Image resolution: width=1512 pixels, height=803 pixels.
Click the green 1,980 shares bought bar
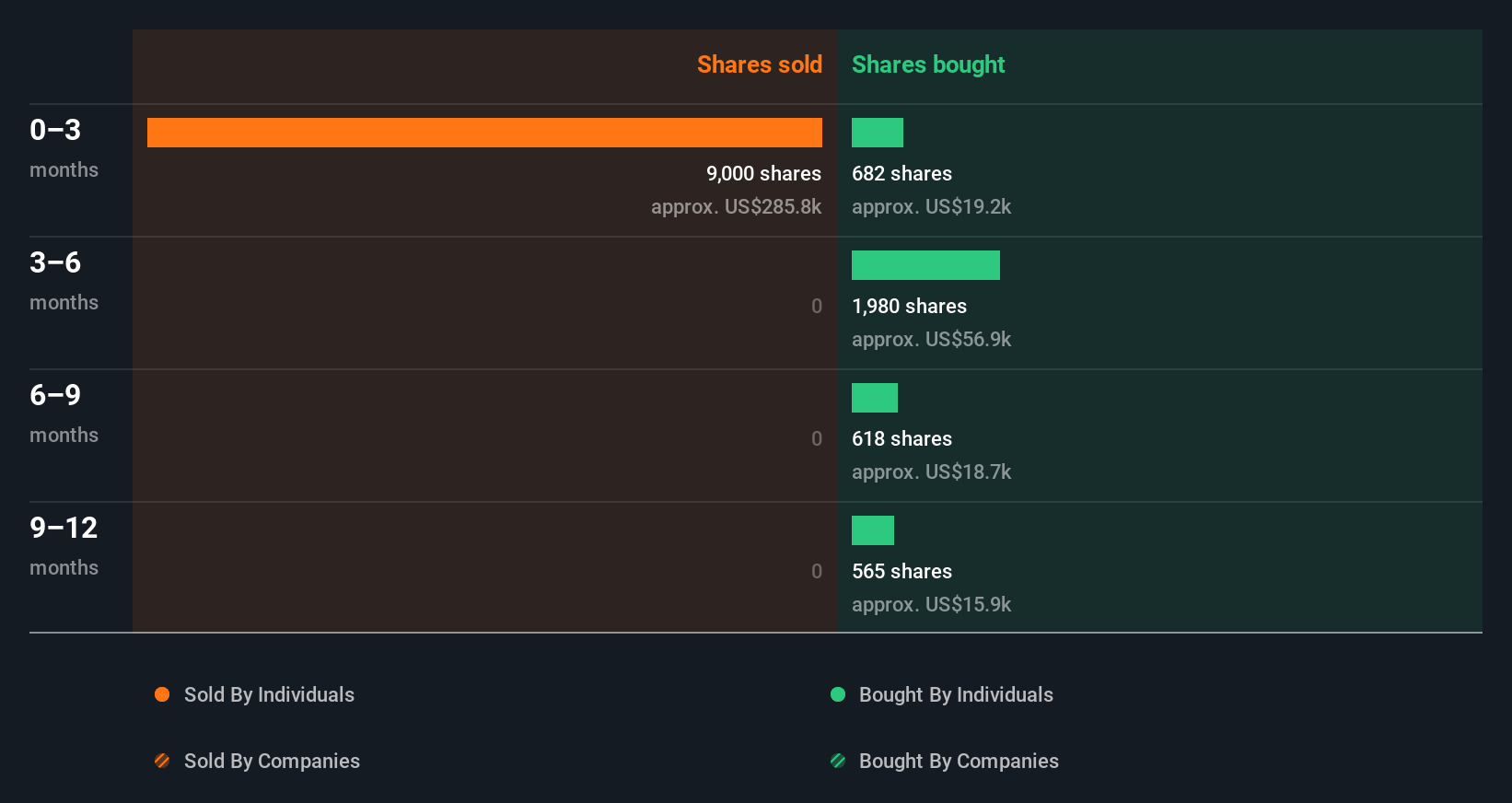click(925, 265)
